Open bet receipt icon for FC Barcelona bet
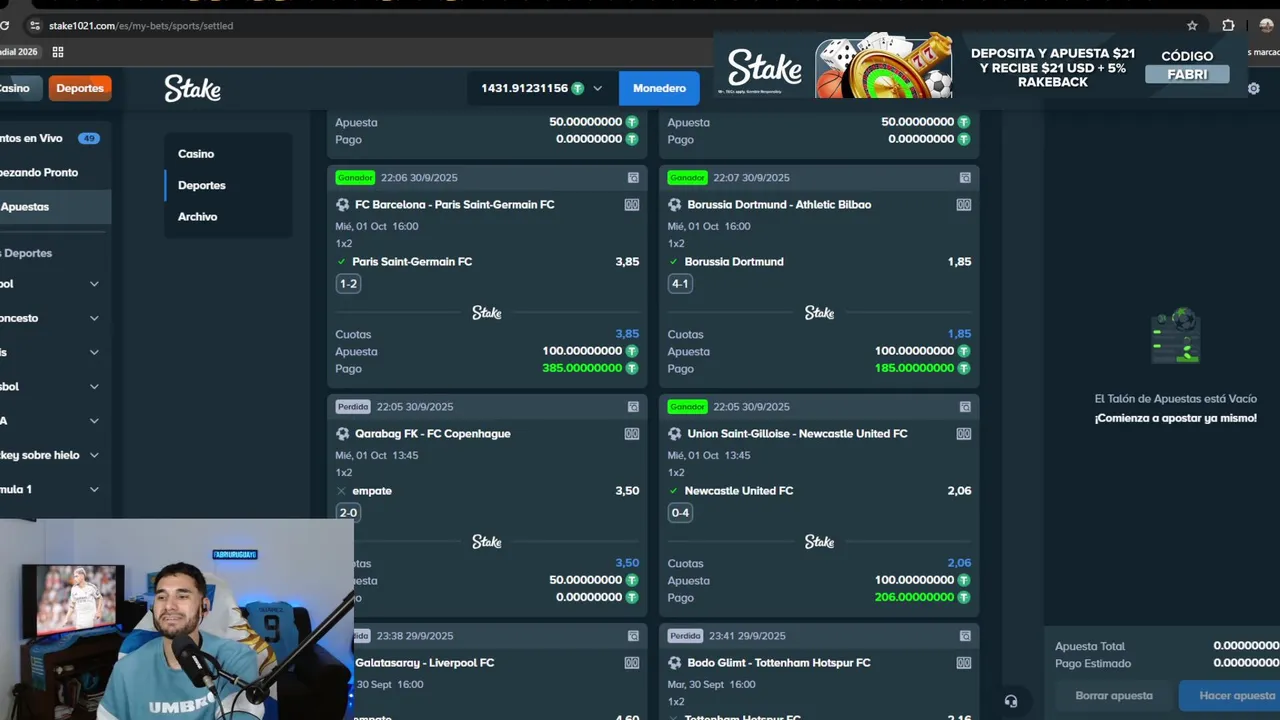The width and height of the screenshot is (1280, 720). coord(633,177)
